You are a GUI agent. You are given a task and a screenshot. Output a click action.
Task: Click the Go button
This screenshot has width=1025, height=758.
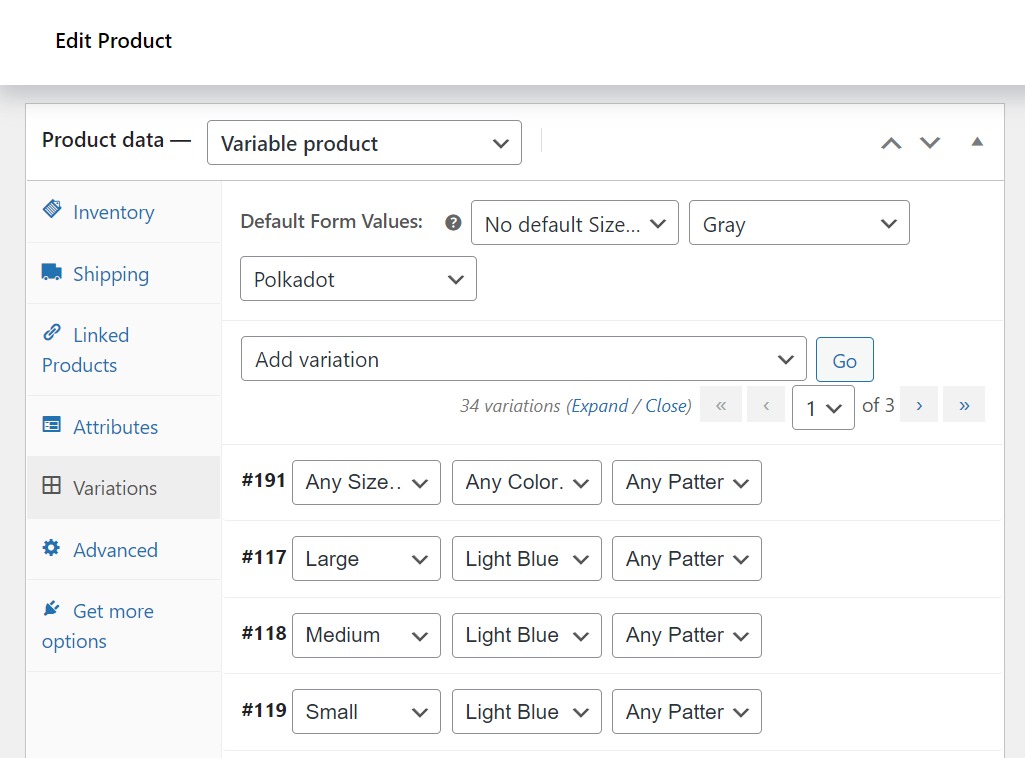[x=844, y=359]
